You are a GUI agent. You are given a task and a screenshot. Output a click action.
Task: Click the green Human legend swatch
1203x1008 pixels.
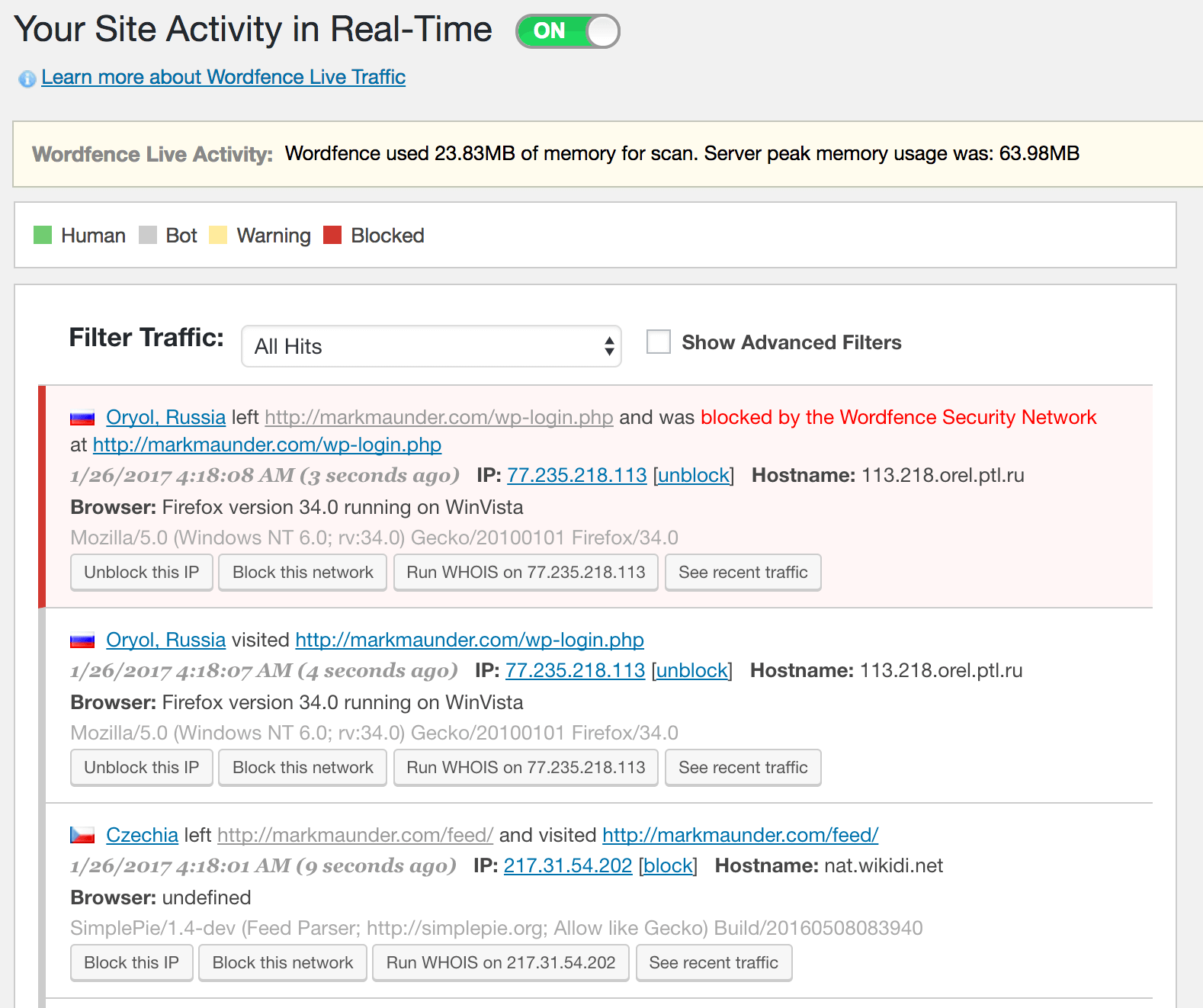(x=43, y=235)
